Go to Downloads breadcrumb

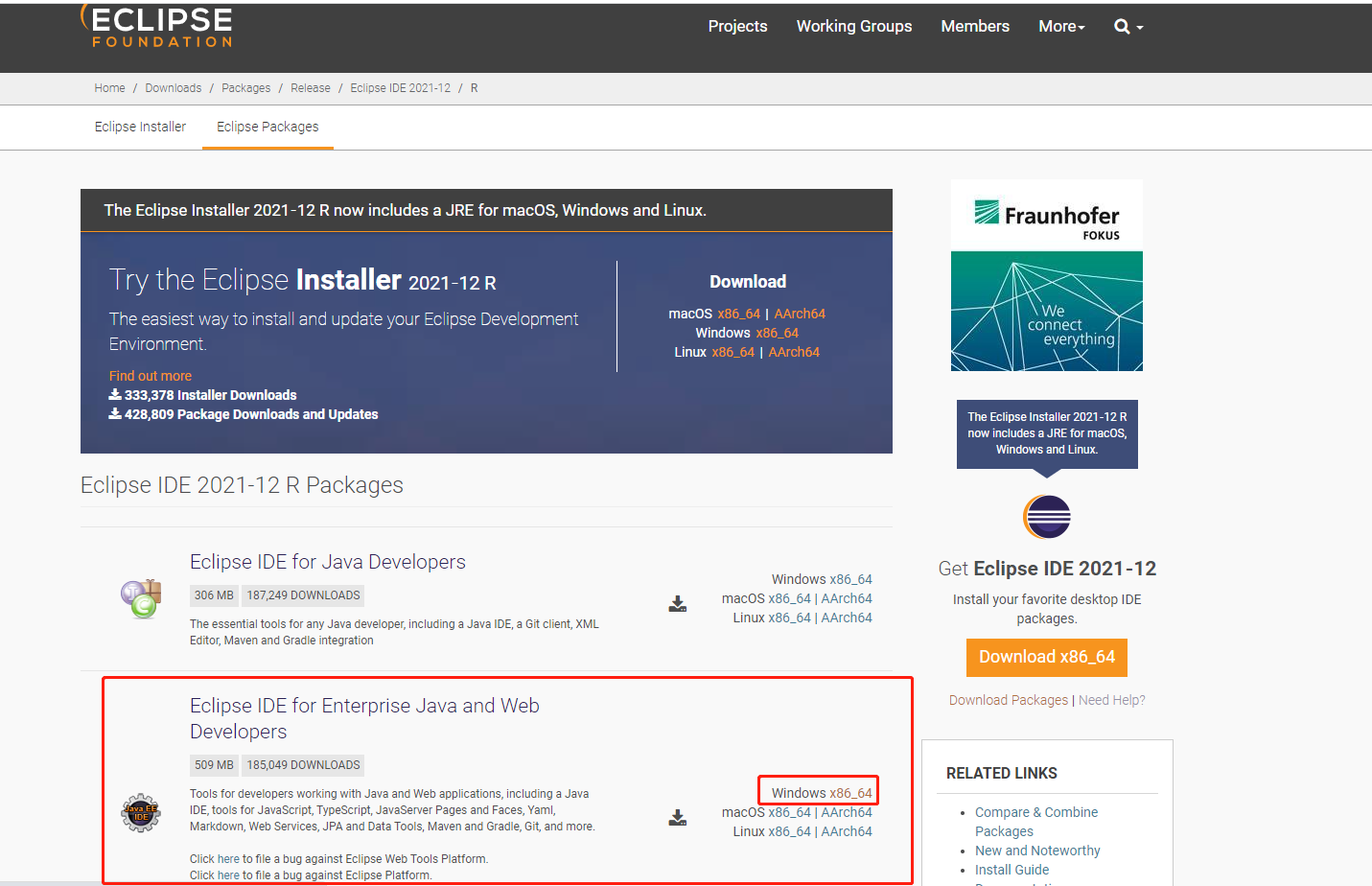tap(174, 88)
